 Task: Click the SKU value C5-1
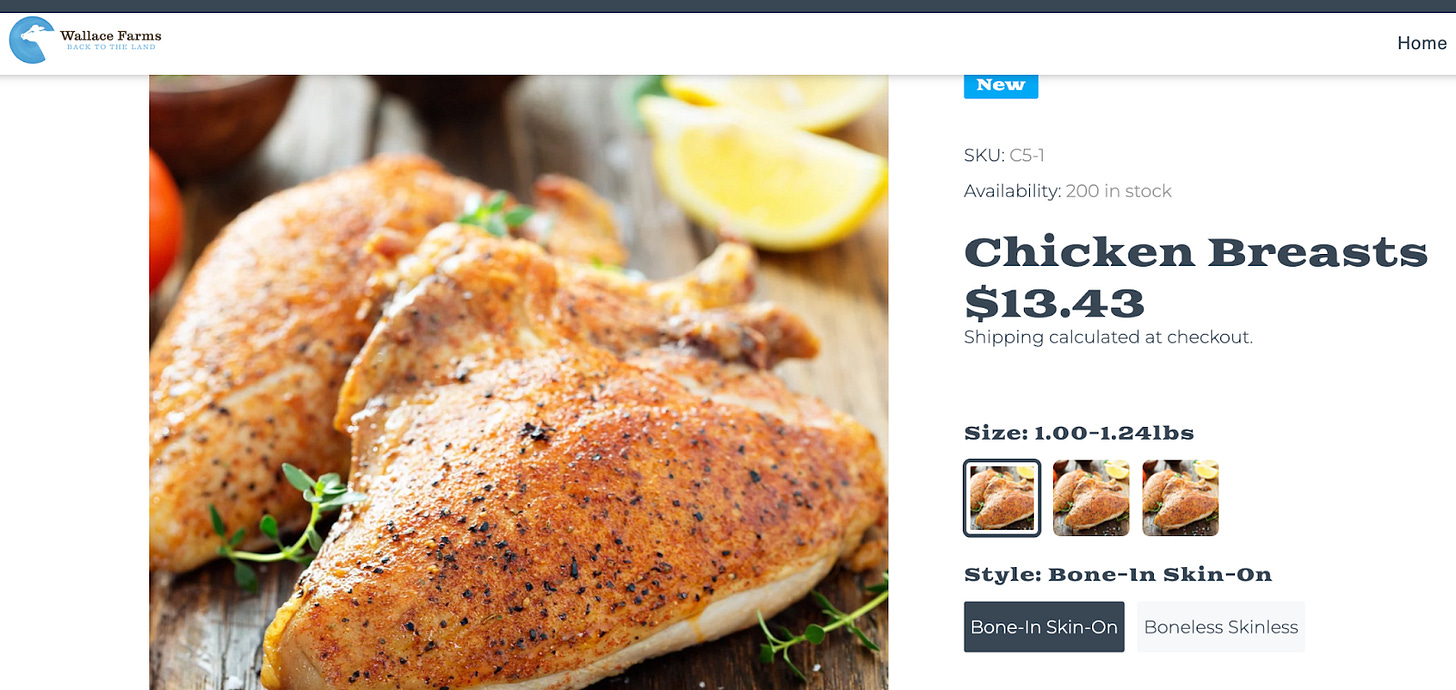1027,155
